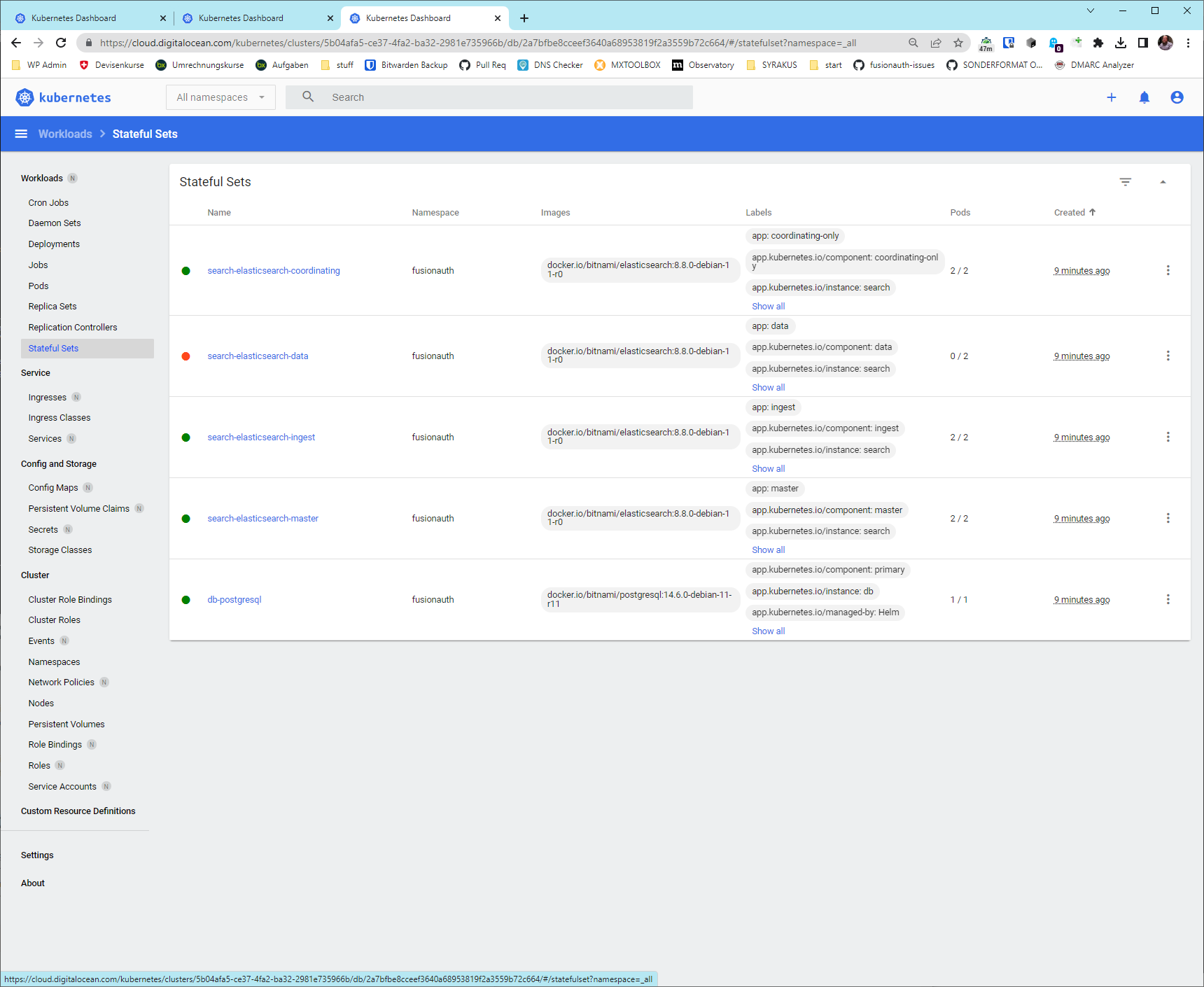Image resolution: width=1204 pixels, height=987 pixels.
Task: Click the 0 / 2 pods count for search-elasticsearch-data
Action: (959, 356)
